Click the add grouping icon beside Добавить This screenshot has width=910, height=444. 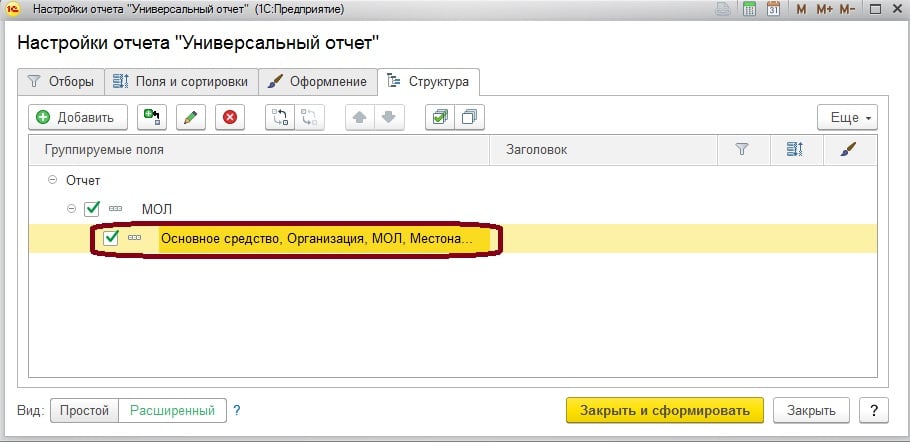tap(151, 117)
